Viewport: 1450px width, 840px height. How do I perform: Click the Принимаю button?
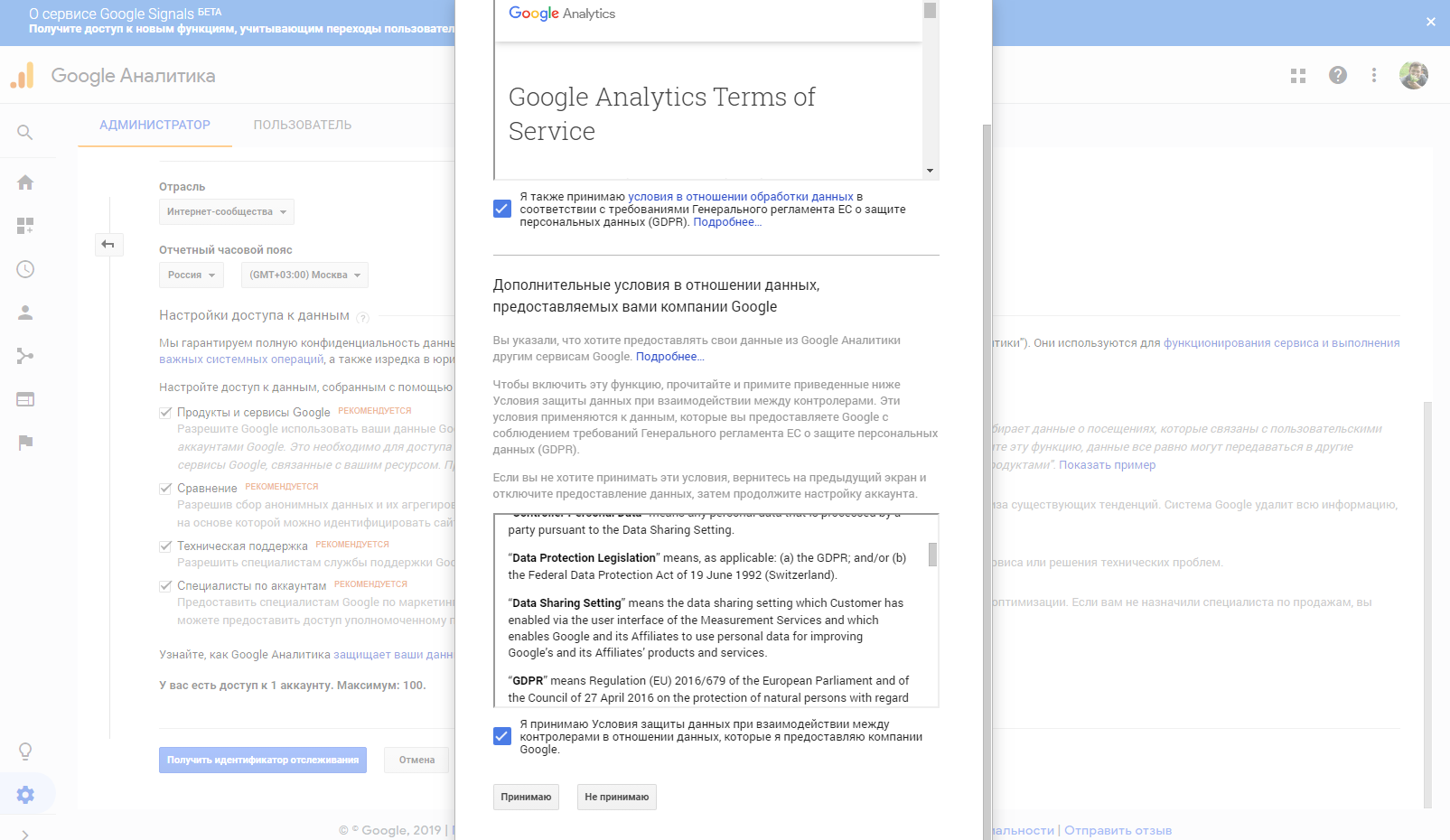click(x=526, y=797)
